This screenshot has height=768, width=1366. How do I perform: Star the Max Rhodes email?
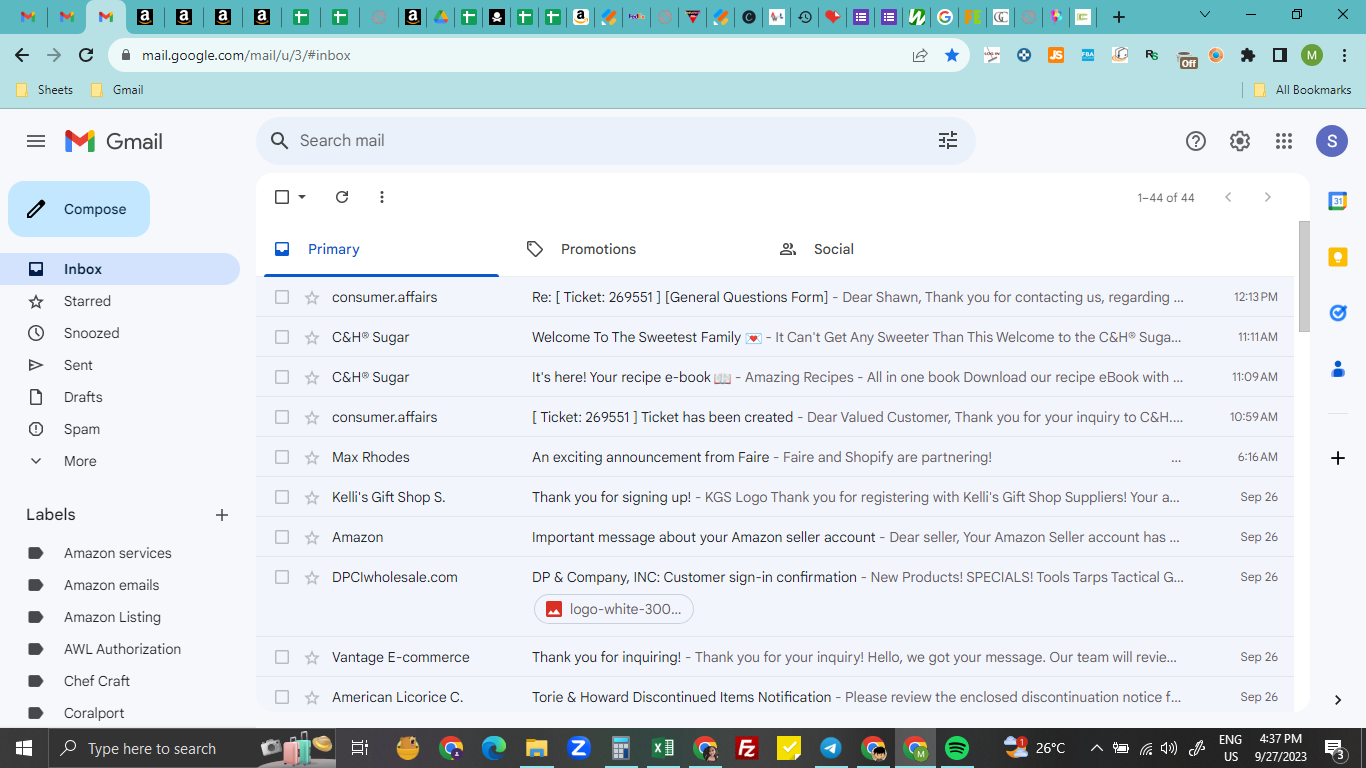click(312, 457)
